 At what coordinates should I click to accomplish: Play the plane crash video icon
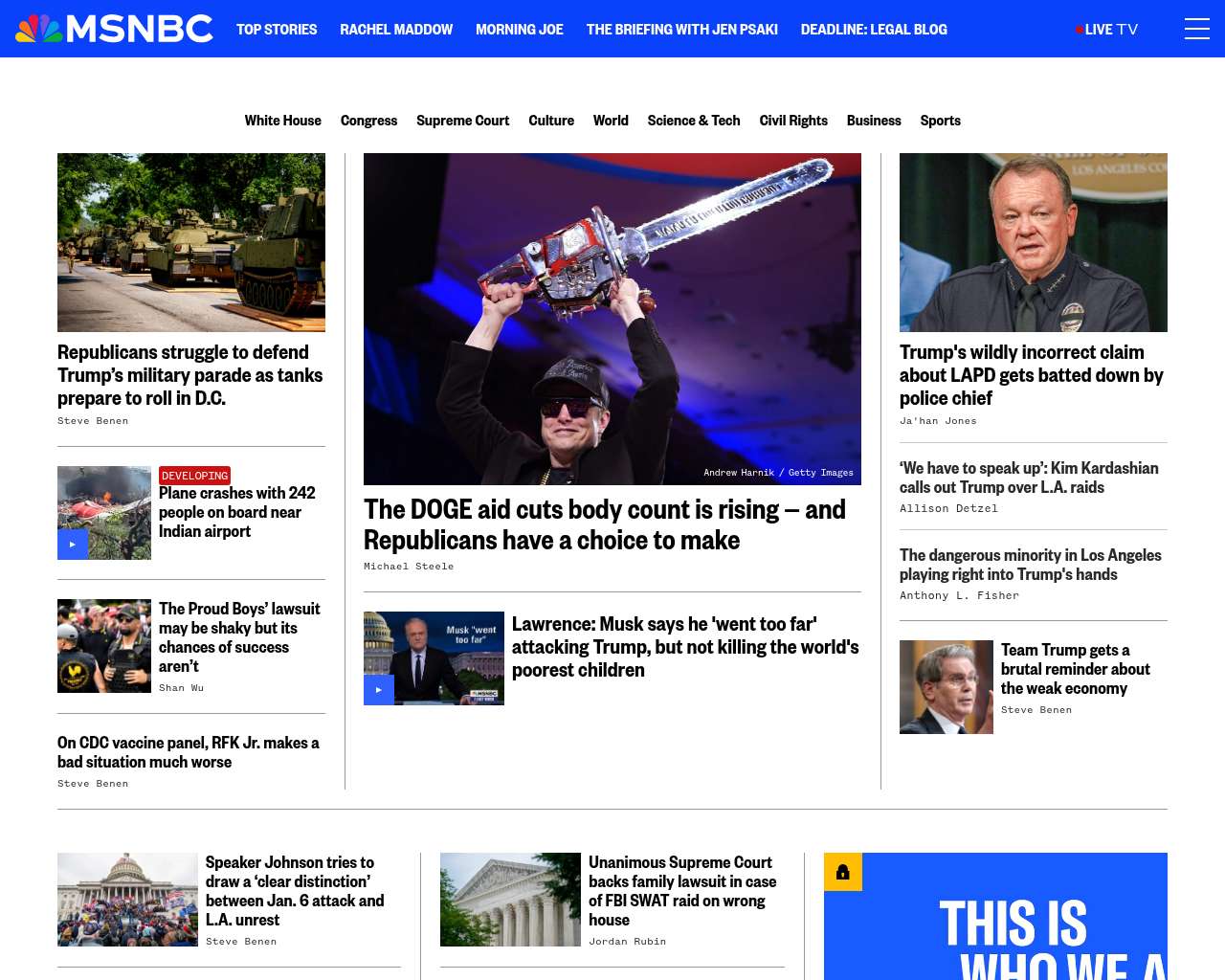(73, 545)
